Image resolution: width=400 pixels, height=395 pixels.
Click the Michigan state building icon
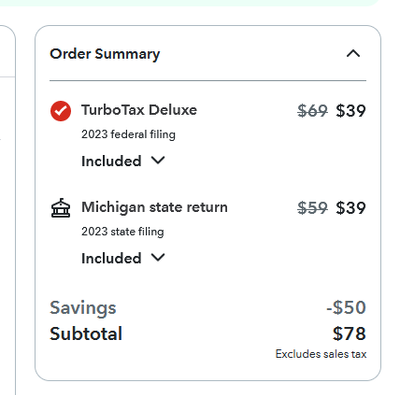pos(61,208)
